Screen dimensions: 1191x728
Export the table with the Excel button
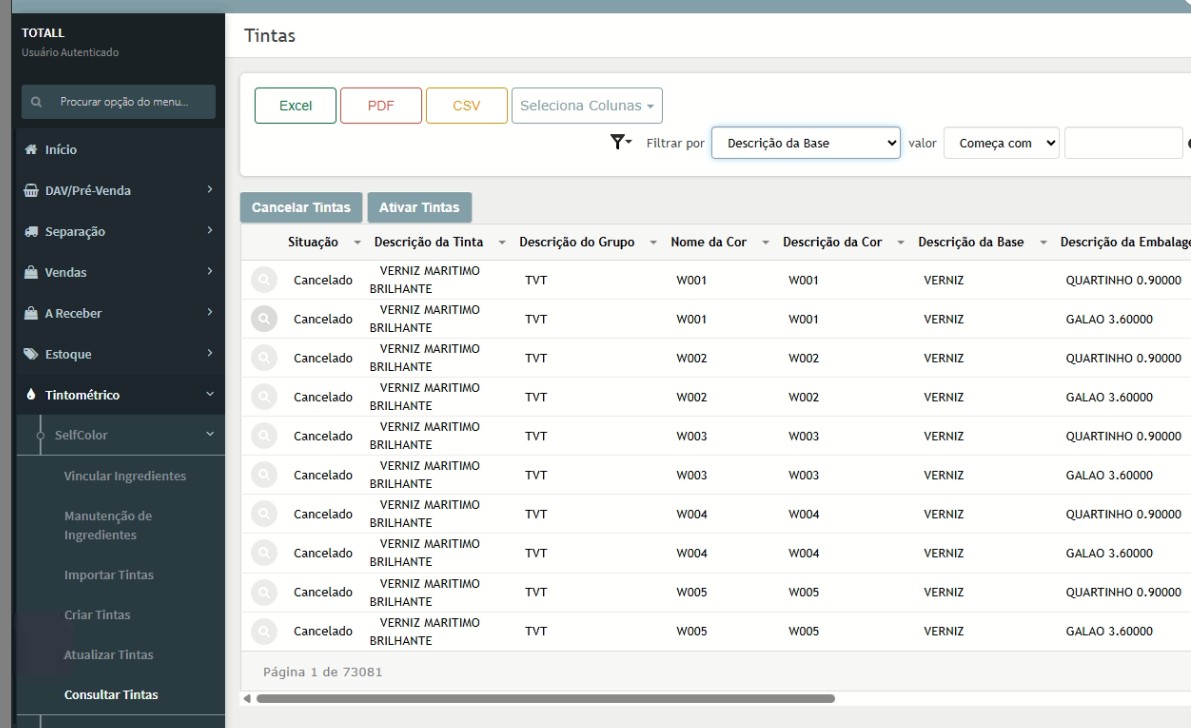click(x=295, y=106)
